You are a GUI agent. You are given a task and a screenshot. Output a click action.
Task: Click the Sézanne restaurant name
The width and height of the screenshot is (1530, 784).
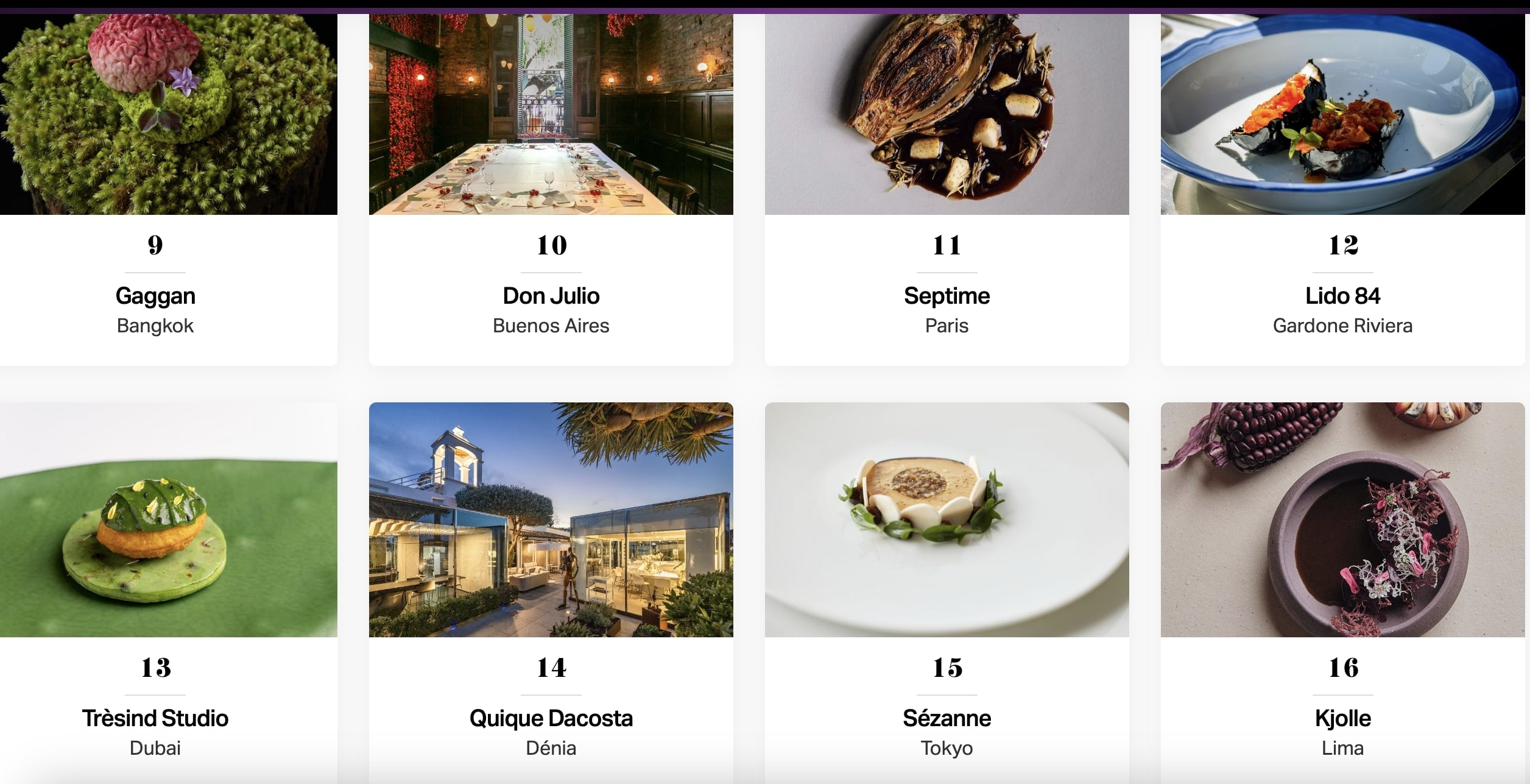pos(947,718)
